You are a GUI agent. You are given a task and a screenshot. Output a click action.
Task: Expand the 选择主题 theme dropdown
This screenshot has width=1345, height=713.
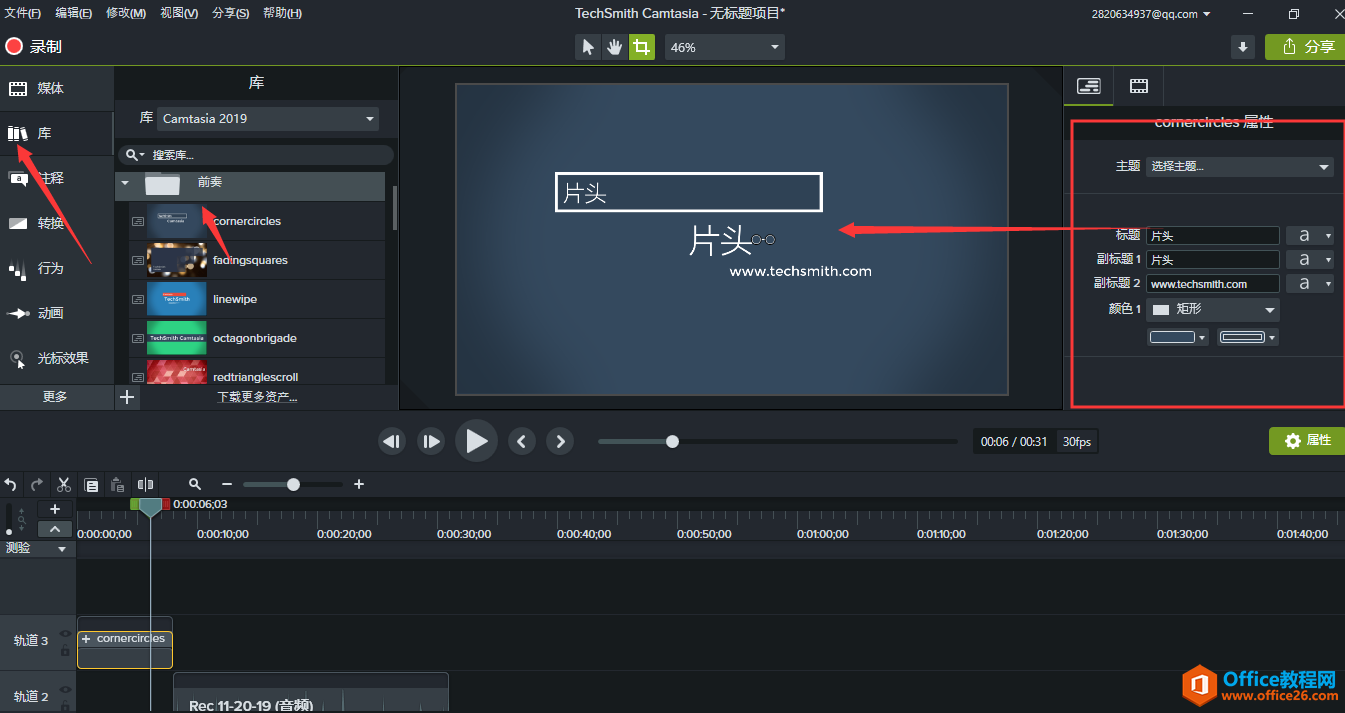point(1239,167)
